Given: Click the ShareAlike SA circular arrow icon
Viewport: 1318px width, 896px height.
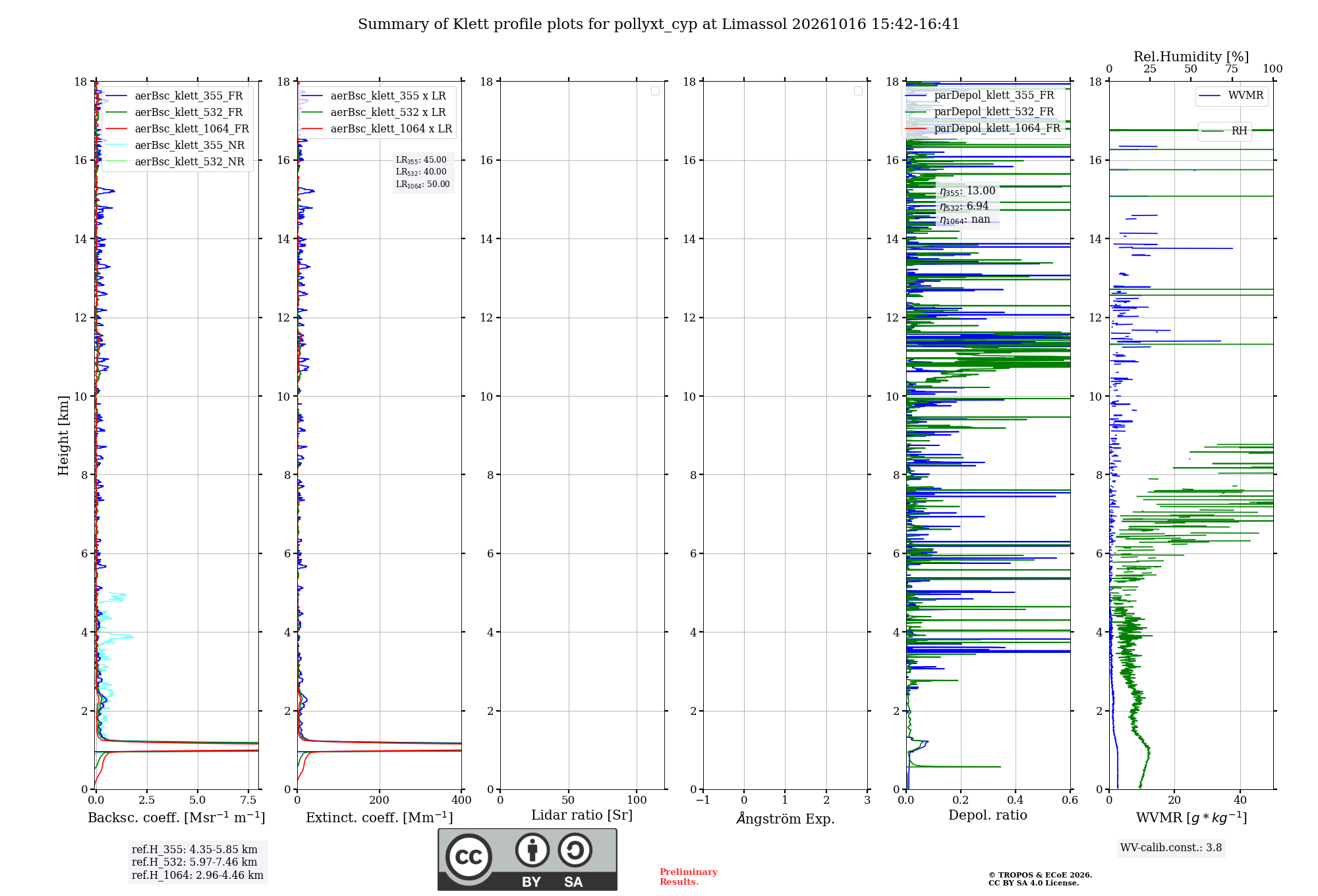Looking at the screenshot, I should tap(575, 850).
